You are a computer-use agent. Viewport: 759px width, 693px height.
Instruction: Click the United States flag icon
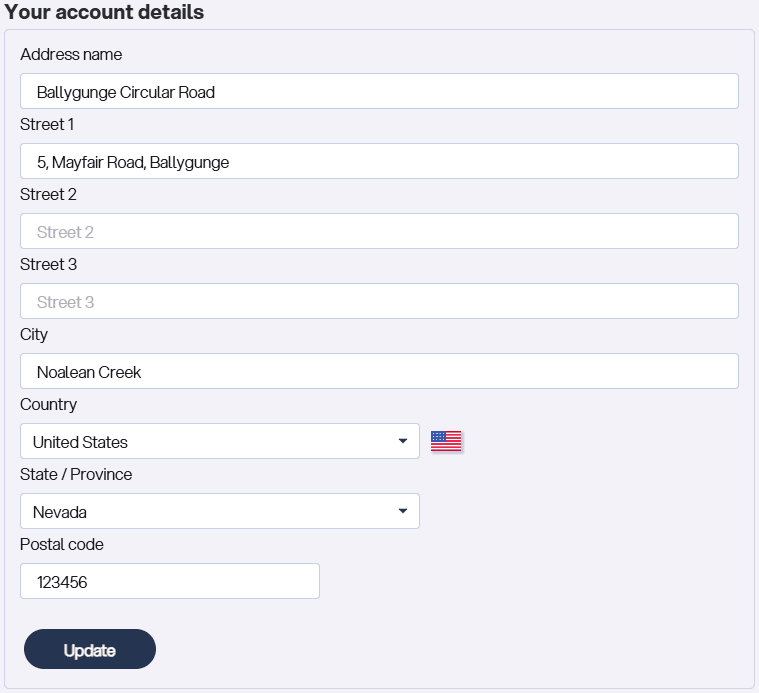pyautogui.click(x=446, y=441)
